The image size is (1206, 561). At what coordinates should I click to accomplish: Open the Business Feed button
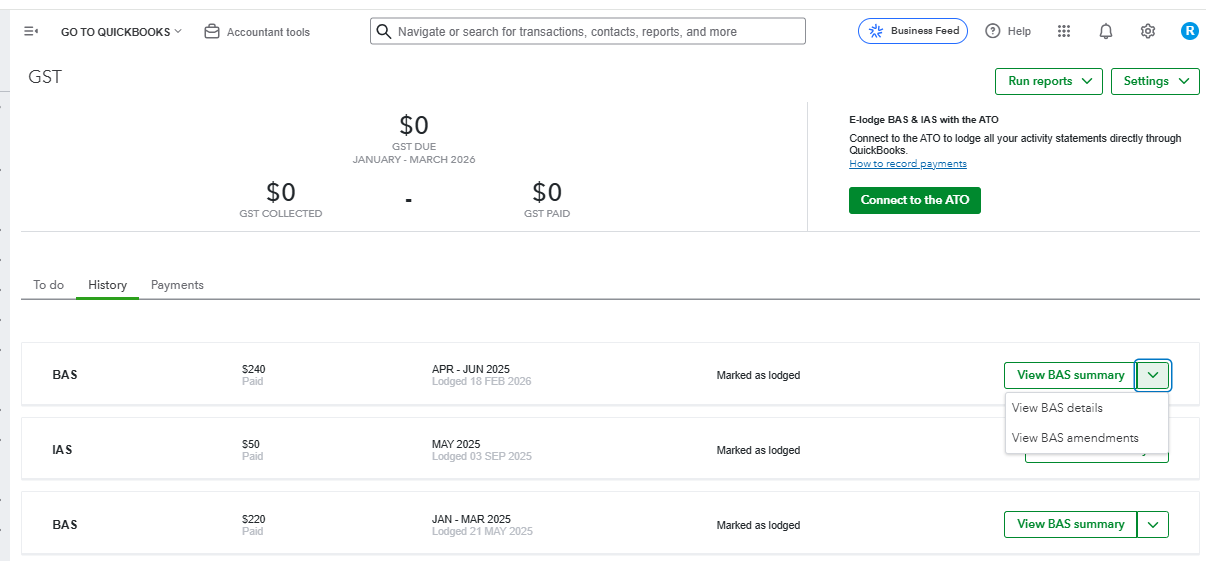(x=915, y=31)
